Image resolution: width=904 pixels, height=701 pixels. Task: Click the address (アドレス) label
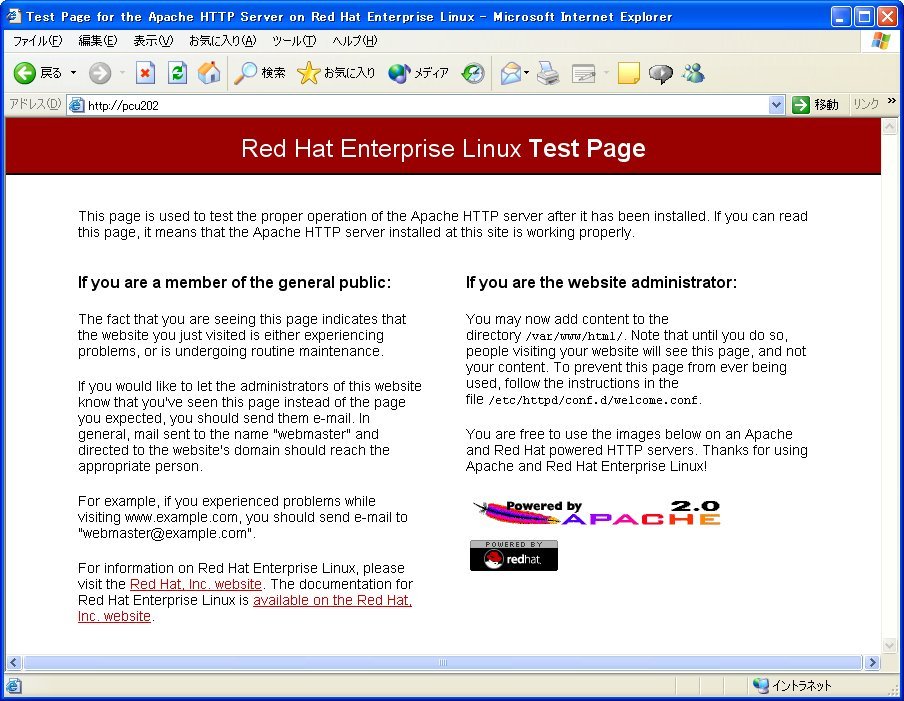[36, 104]
